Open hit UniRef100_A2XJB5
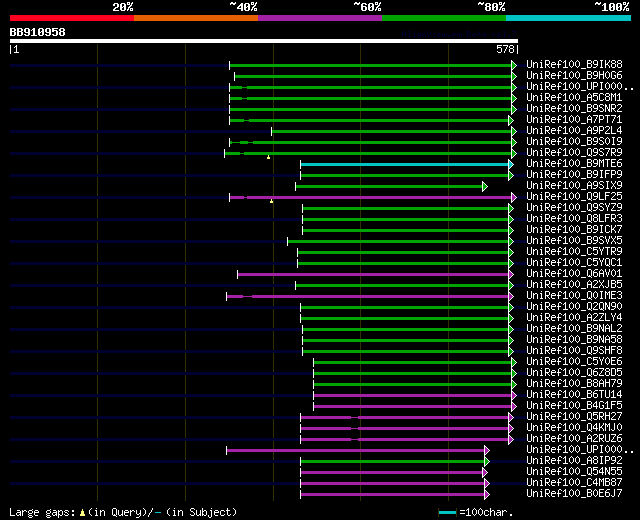640x520 pixels. coord(574,285)
